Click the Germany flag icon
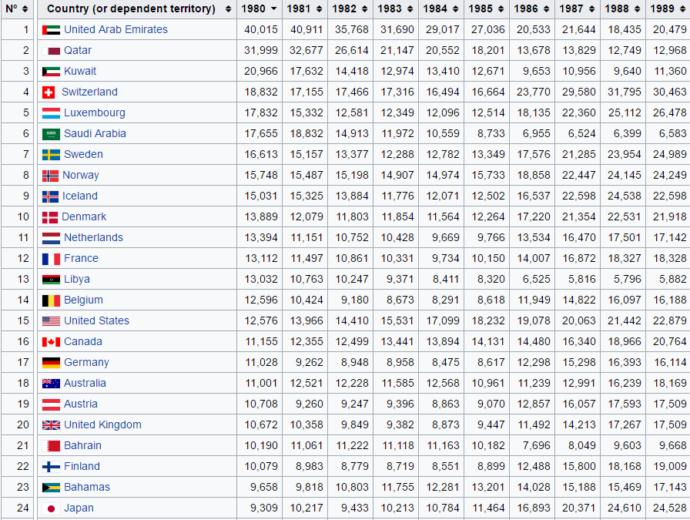The height and width of the screenshot is (520, 690). coord(51,363)
